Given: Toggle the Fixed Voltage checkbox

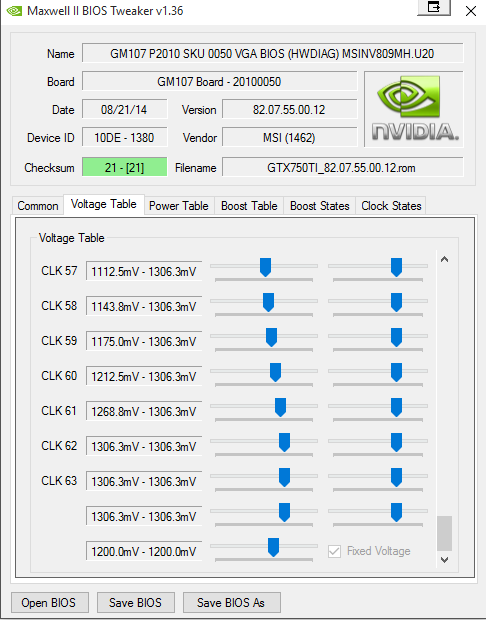Looking at the screenshot, I should tap(335, 551).
